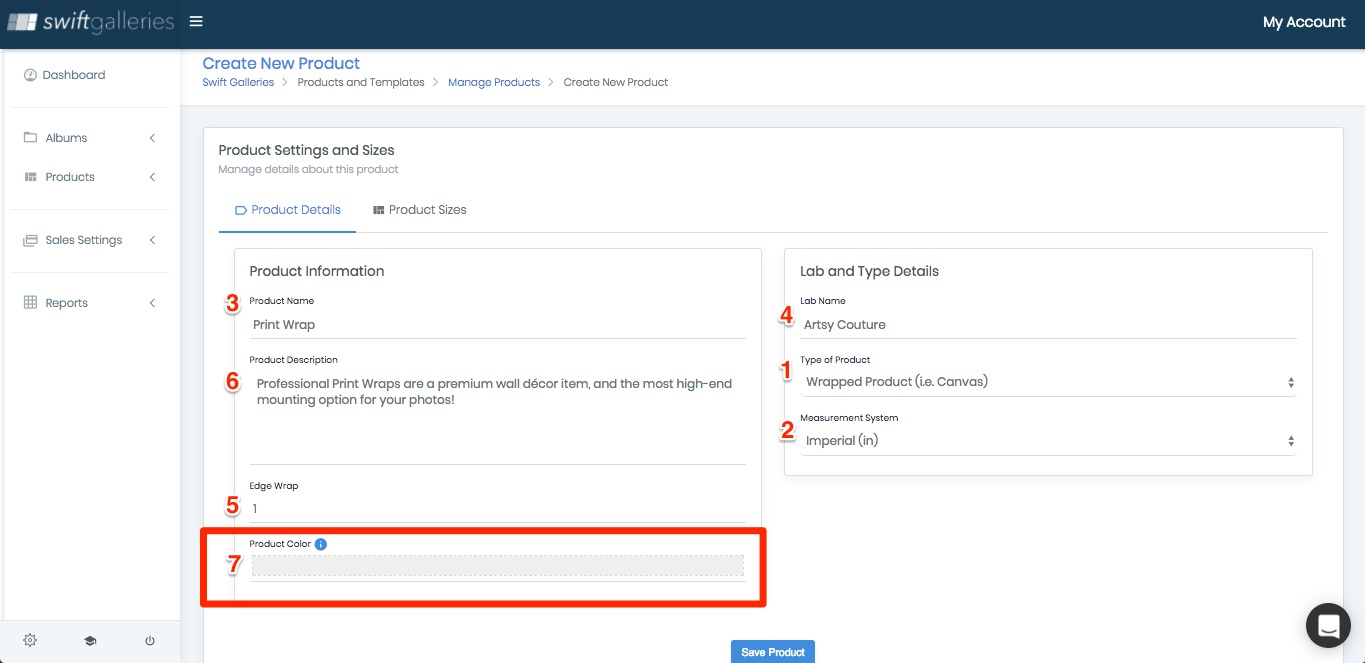Open My Account menu
The image size is (1365, 663).
point(1303,22)
